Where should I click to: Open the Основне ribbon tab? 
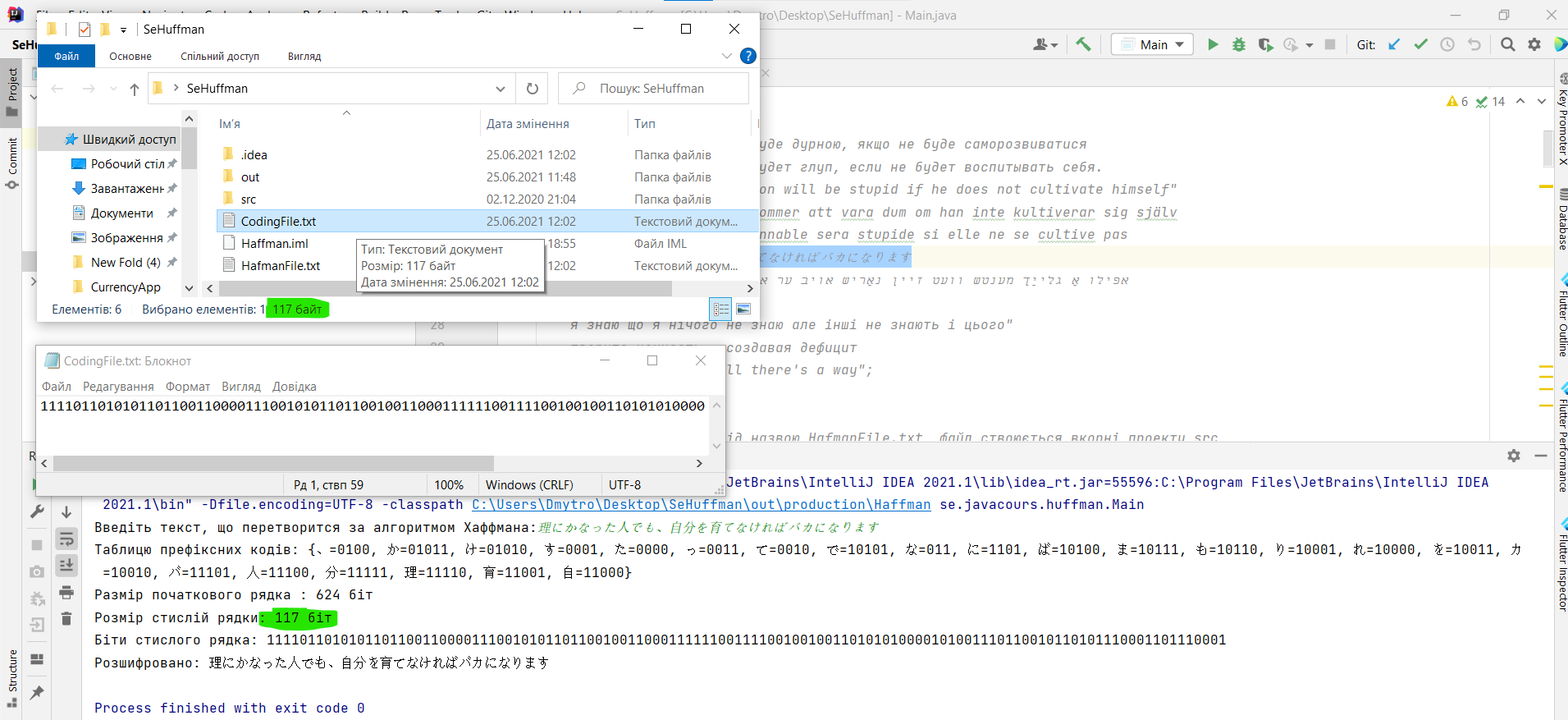pos(130,56)
